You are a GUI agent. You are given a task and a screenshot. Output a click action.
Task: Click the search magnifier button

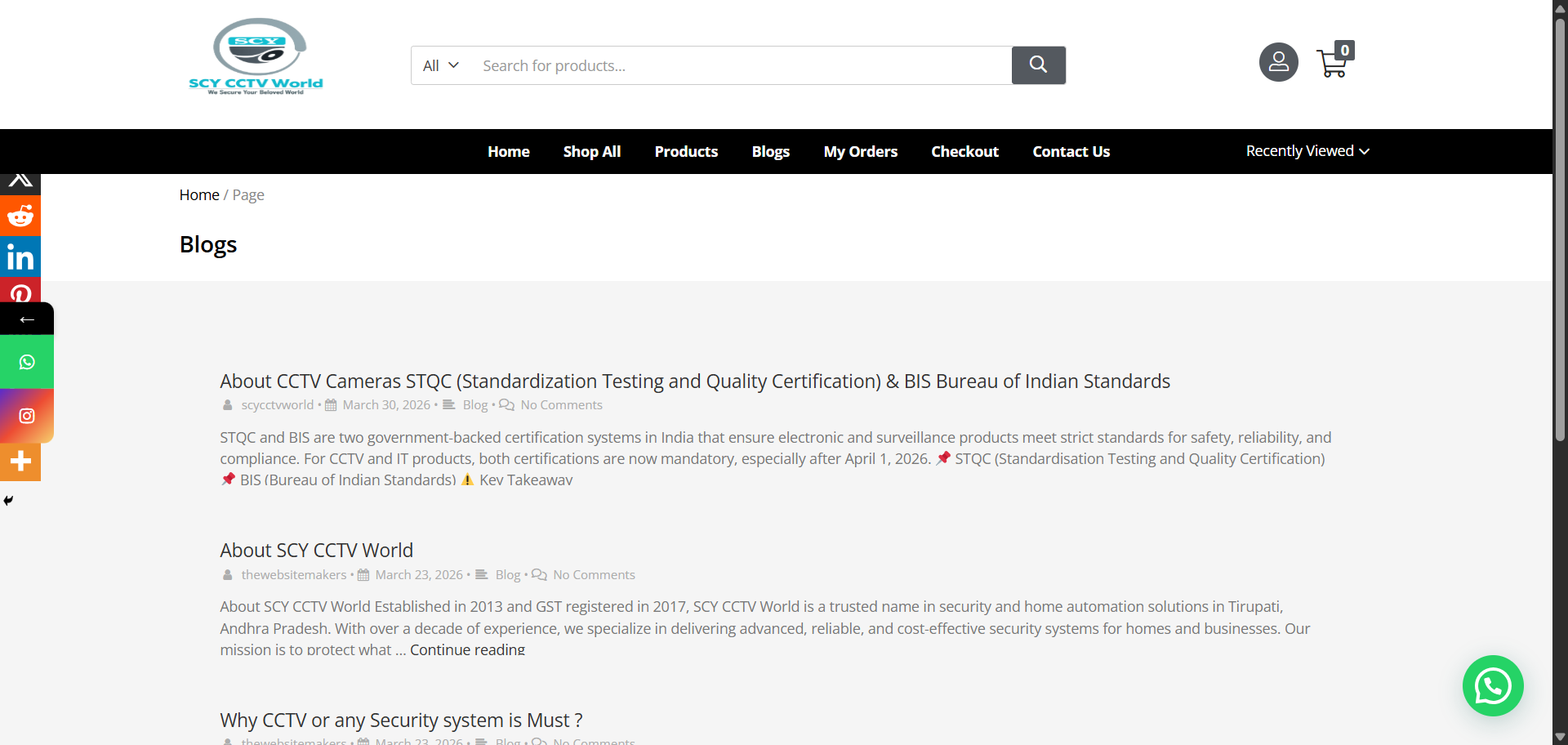point(1038,65)
